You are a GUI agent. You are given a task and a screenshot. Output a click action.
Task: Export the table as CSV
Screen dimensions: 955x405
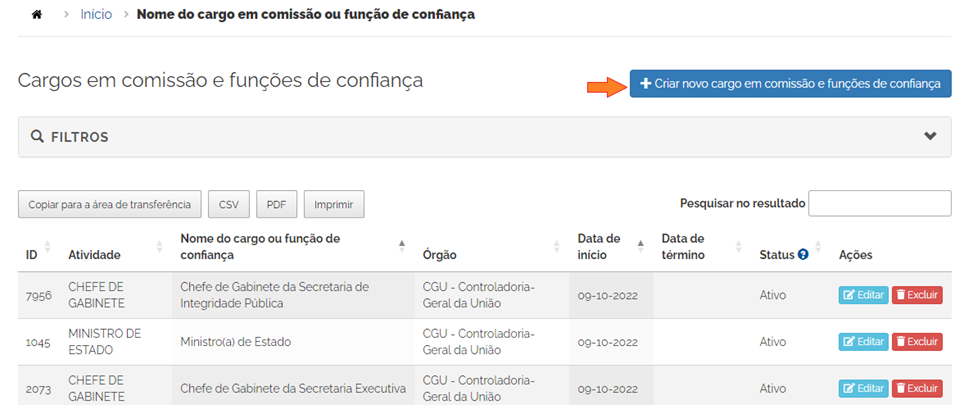point(228,204)
